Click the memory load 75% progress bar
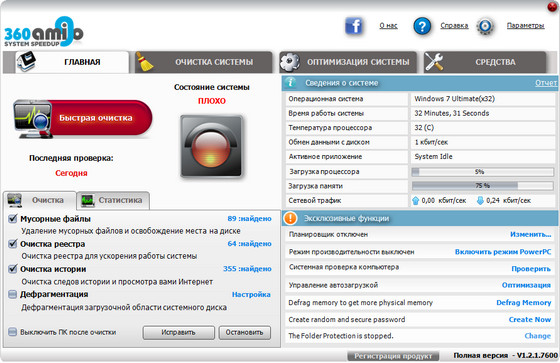Image resolution: width=560 pixels, height=363 pixels. pos(482,185)
